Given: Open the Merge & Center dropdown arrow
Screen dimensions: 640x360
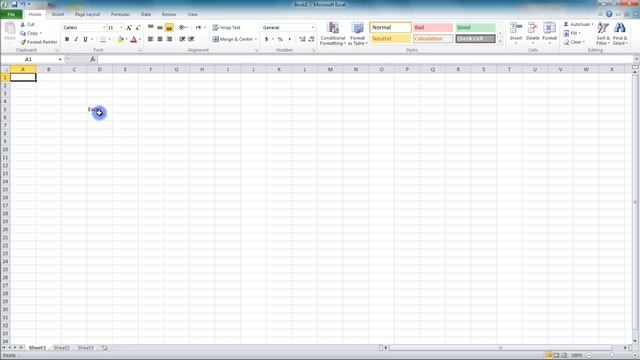Looking at the screenshot, I should (256, 39).
